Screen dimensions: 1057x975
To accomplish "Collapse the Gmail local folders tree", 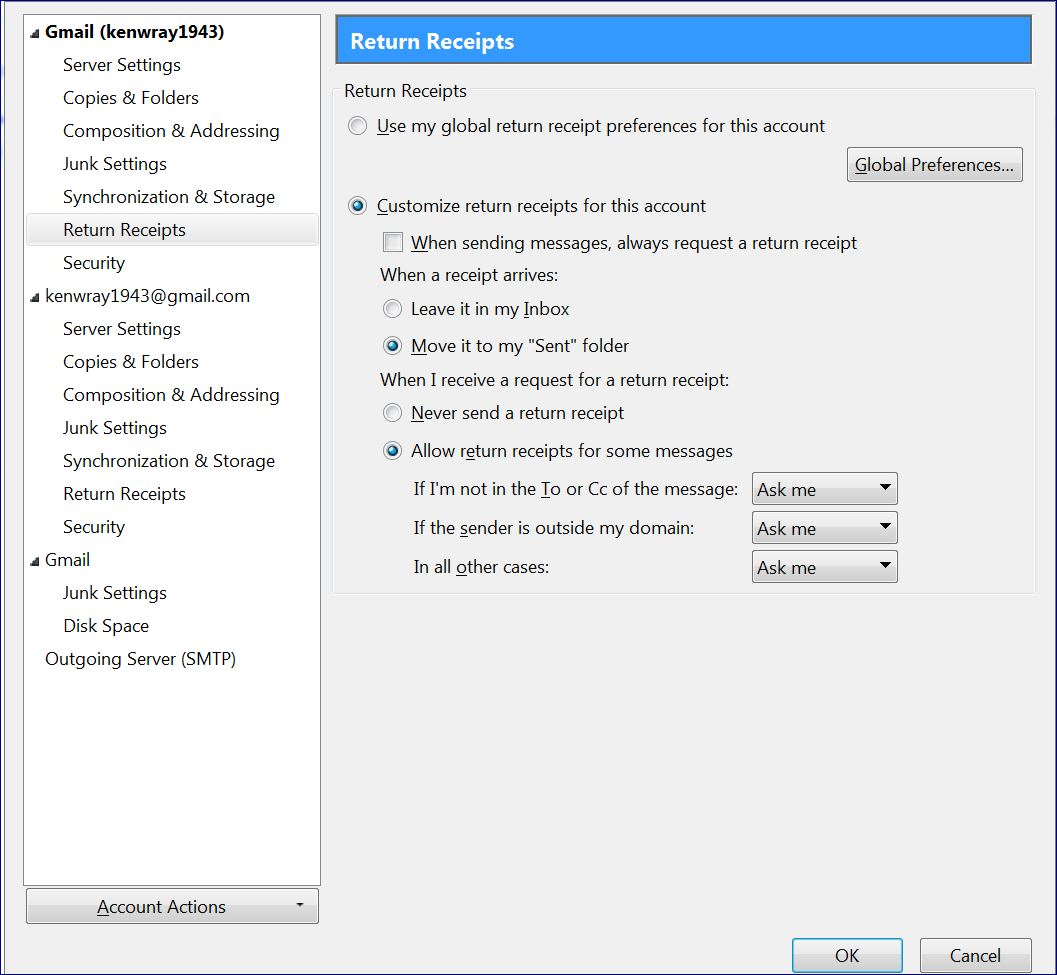I will coord(36,561).
